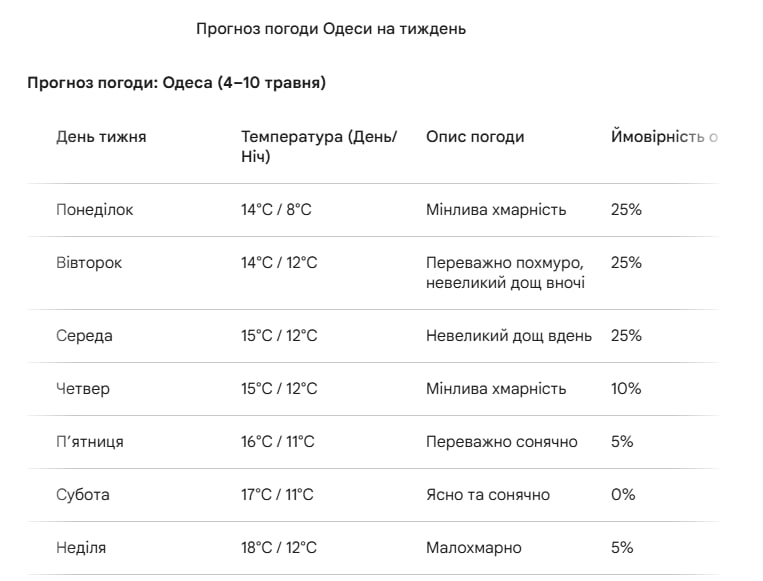Click Monday's temperature '14°C / 8°C'
Image resolution: width=763 pixels, height=581 pixels.
[x=276, y=210]
